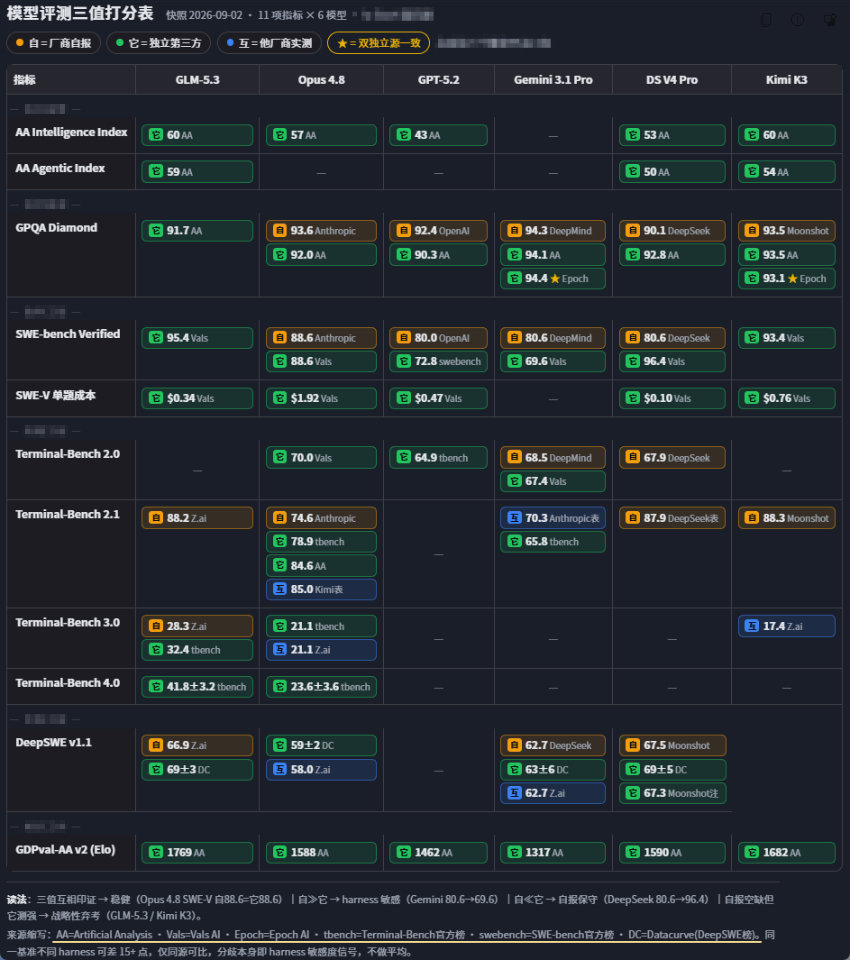Viewport: 850px width, 960px height.
Task: Click the 96.4 Vals chip under DS V4 Pro
Action: click(x=672, y=361)
